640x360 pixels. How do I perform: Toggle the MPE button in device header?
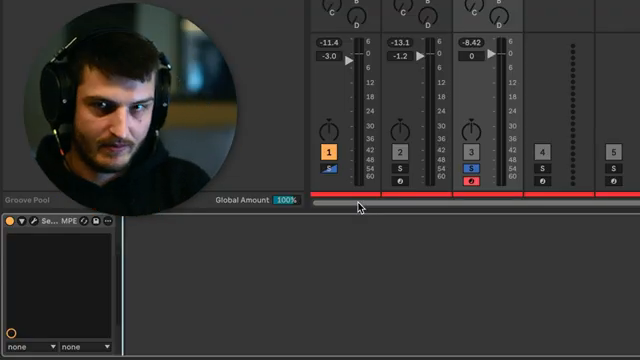pyautogui.click(x=69, y=221)
